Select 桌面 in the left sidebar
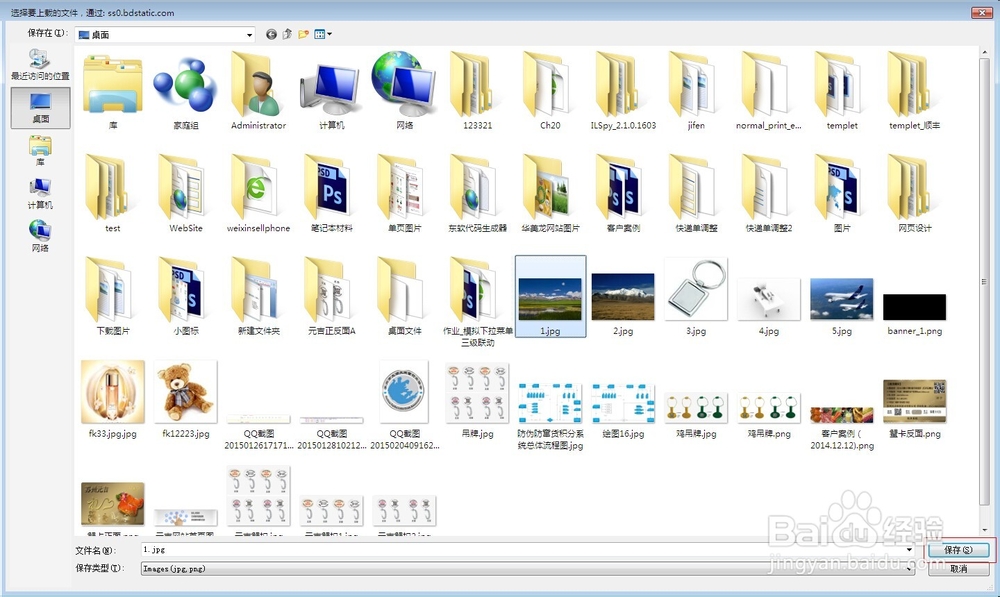Viewport: 1000px width, 597px height. (40, 108)
